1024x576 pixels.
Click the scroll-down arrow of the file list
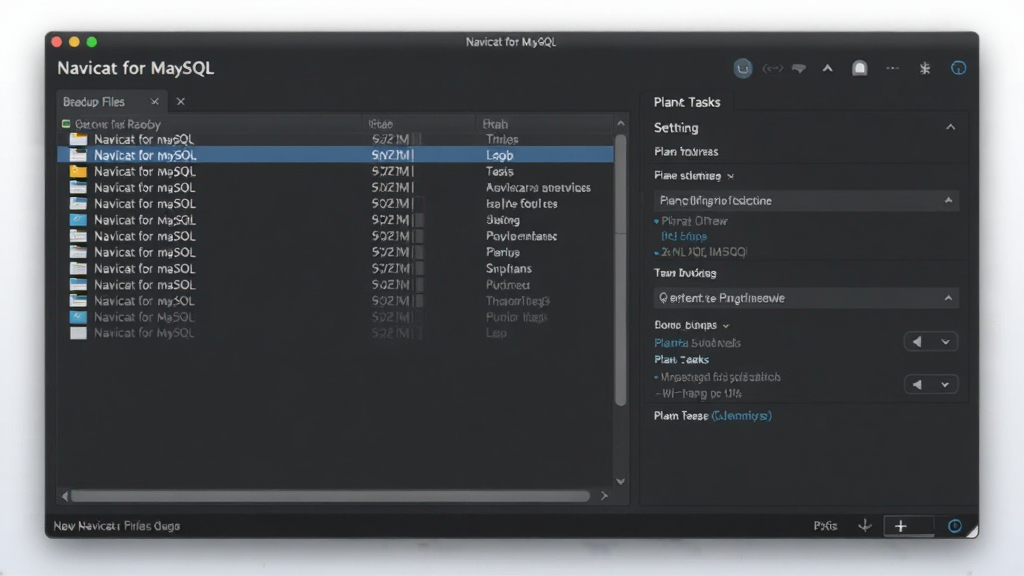tap(620, 481)
